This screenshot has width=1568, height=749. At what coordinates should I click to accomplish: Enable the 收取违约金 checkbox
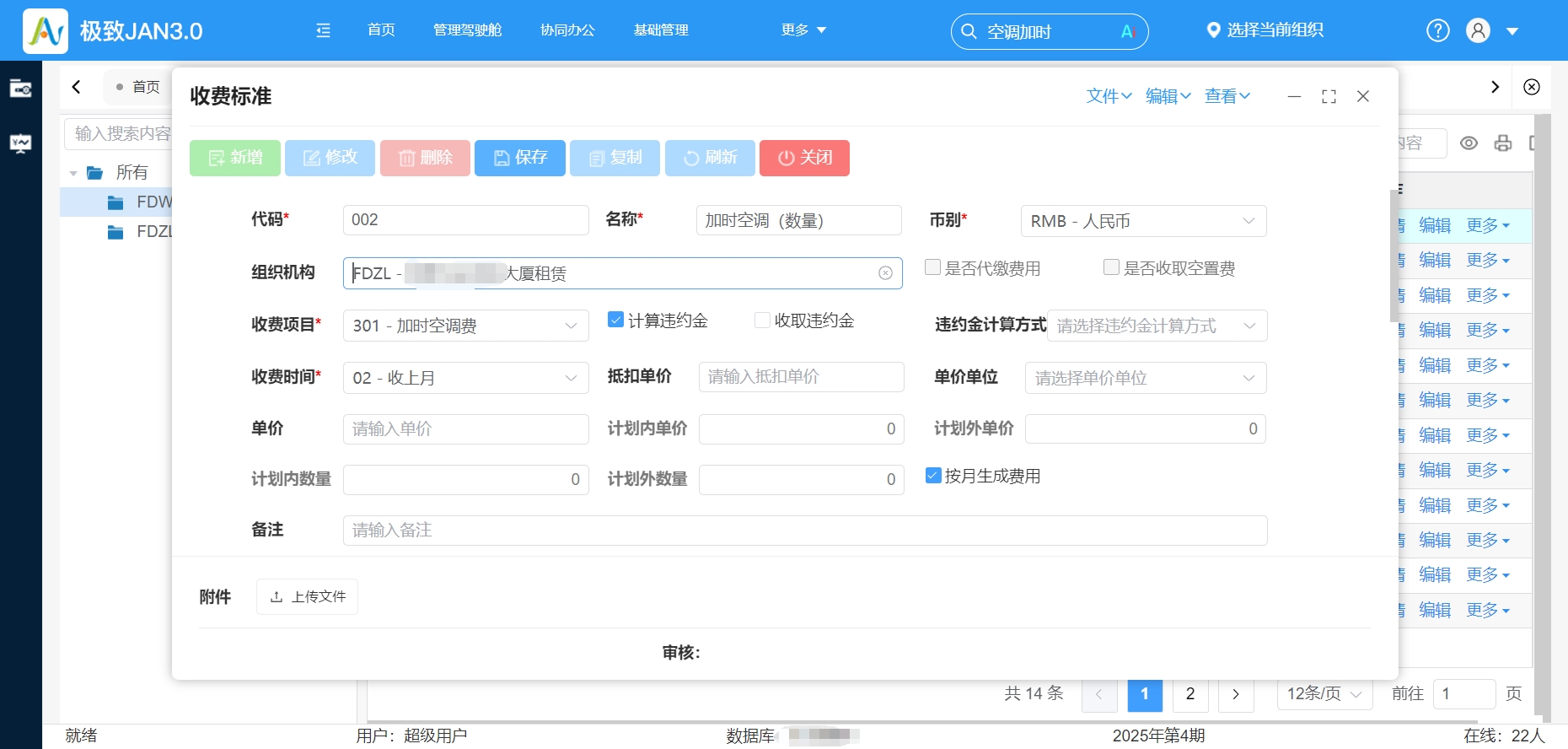pyautogui.click(x=762, y=320)
